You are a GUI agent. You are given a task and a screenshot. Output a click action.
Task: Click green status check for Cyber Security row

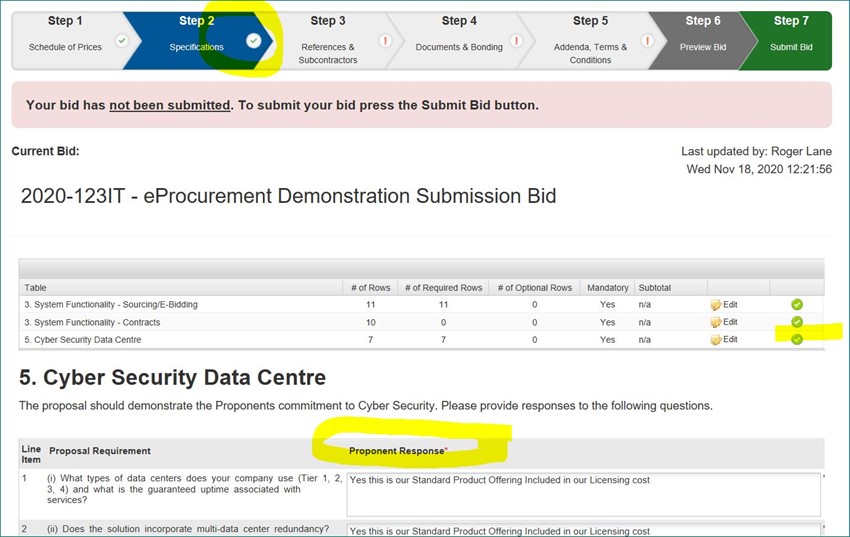click(x=797, y=339)
